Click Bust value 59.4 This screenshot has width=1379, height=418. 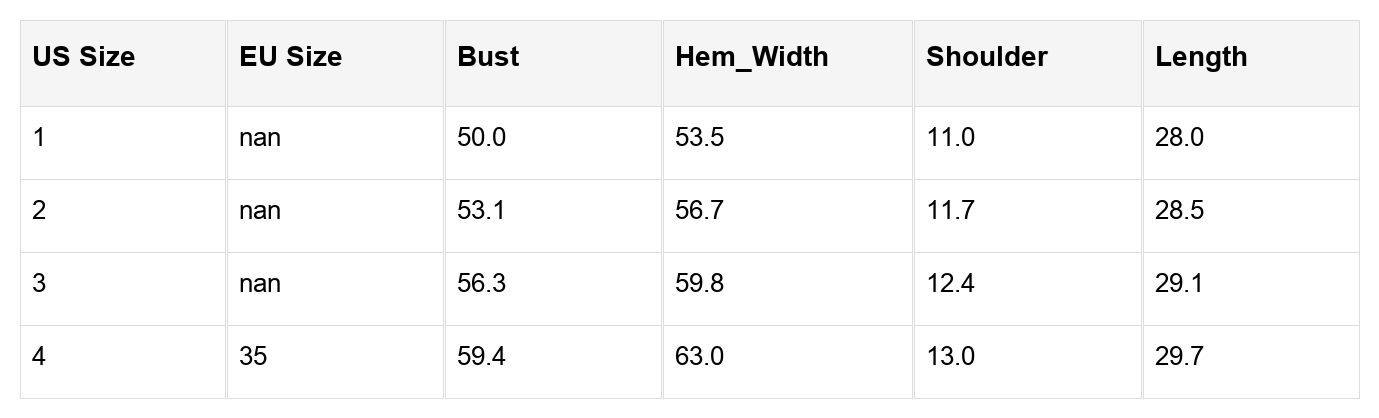(x=553, y=362)
